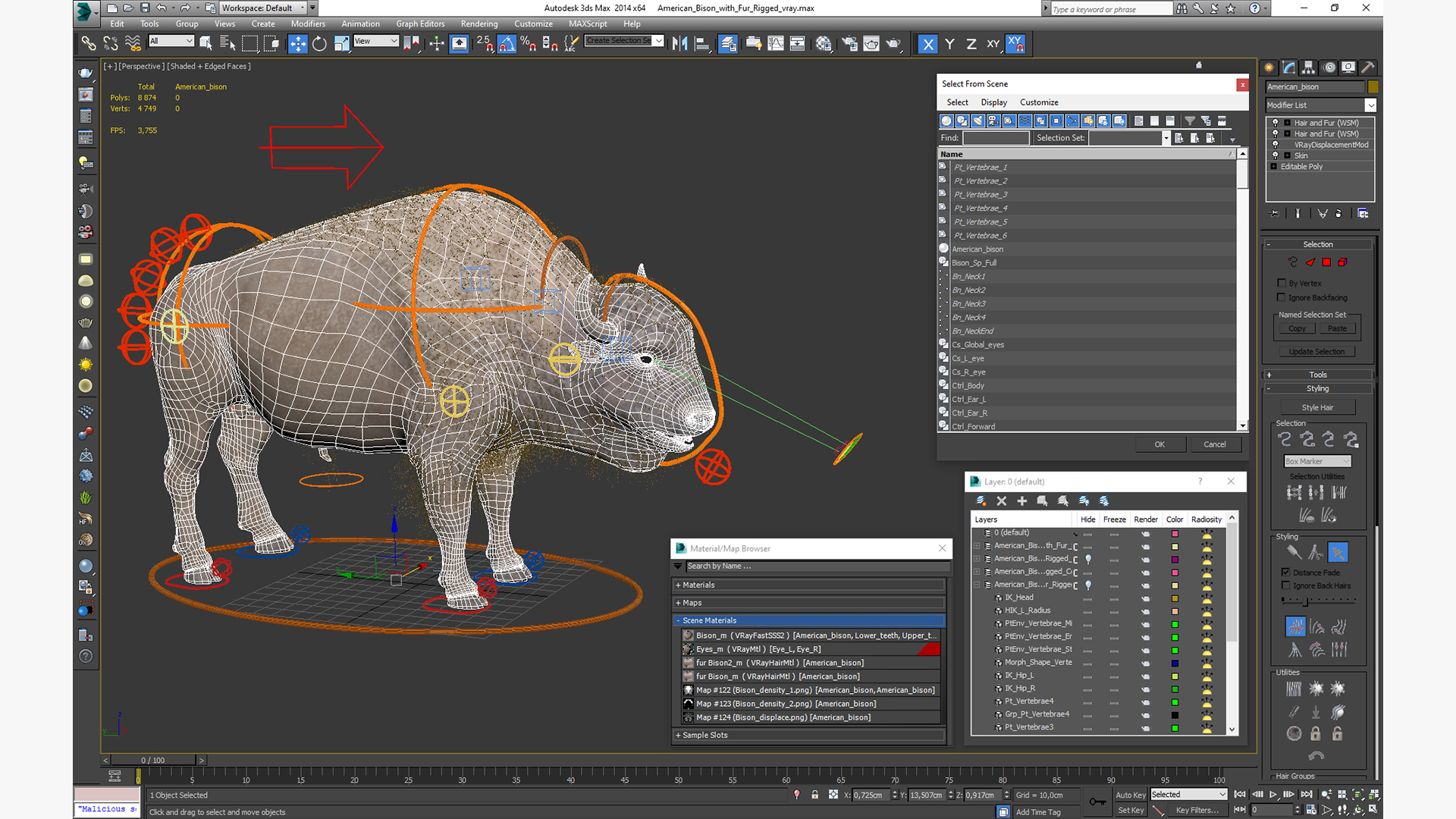1456x819 pixels.
Task: Expand the Maps group in Material Browser
Action: [x=809, y=603]
